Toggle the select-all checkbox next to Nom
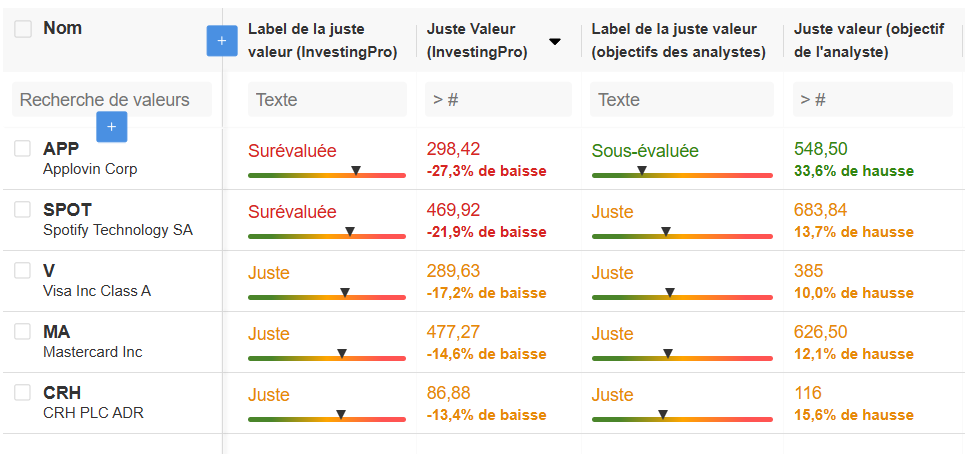The image size is (965, 454). (23, 29)
